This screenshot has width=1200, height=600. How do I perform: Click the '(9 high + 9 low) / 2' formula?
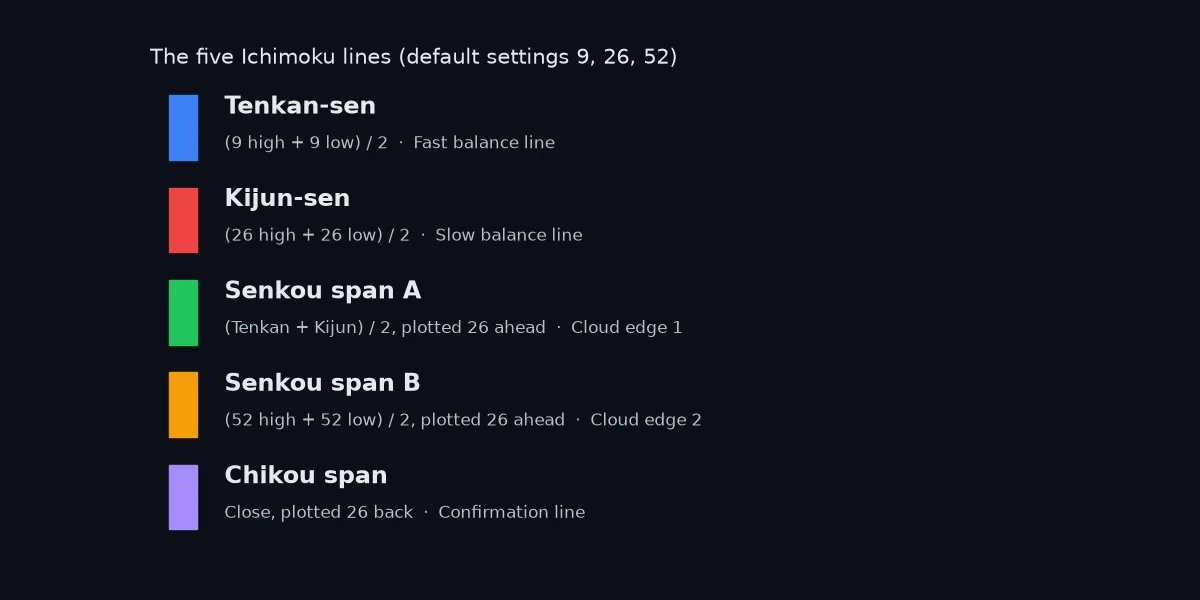pyautogui.click(x=306, y=143)
